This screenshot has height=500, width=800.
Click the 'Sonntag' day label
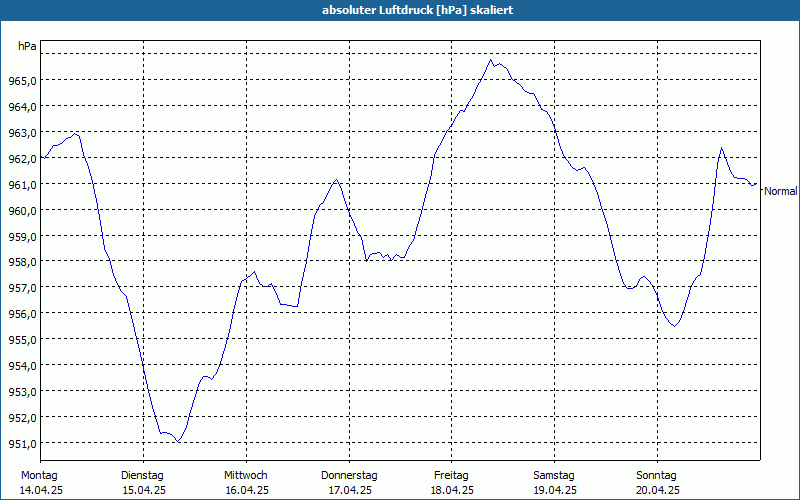click(657, 476)
